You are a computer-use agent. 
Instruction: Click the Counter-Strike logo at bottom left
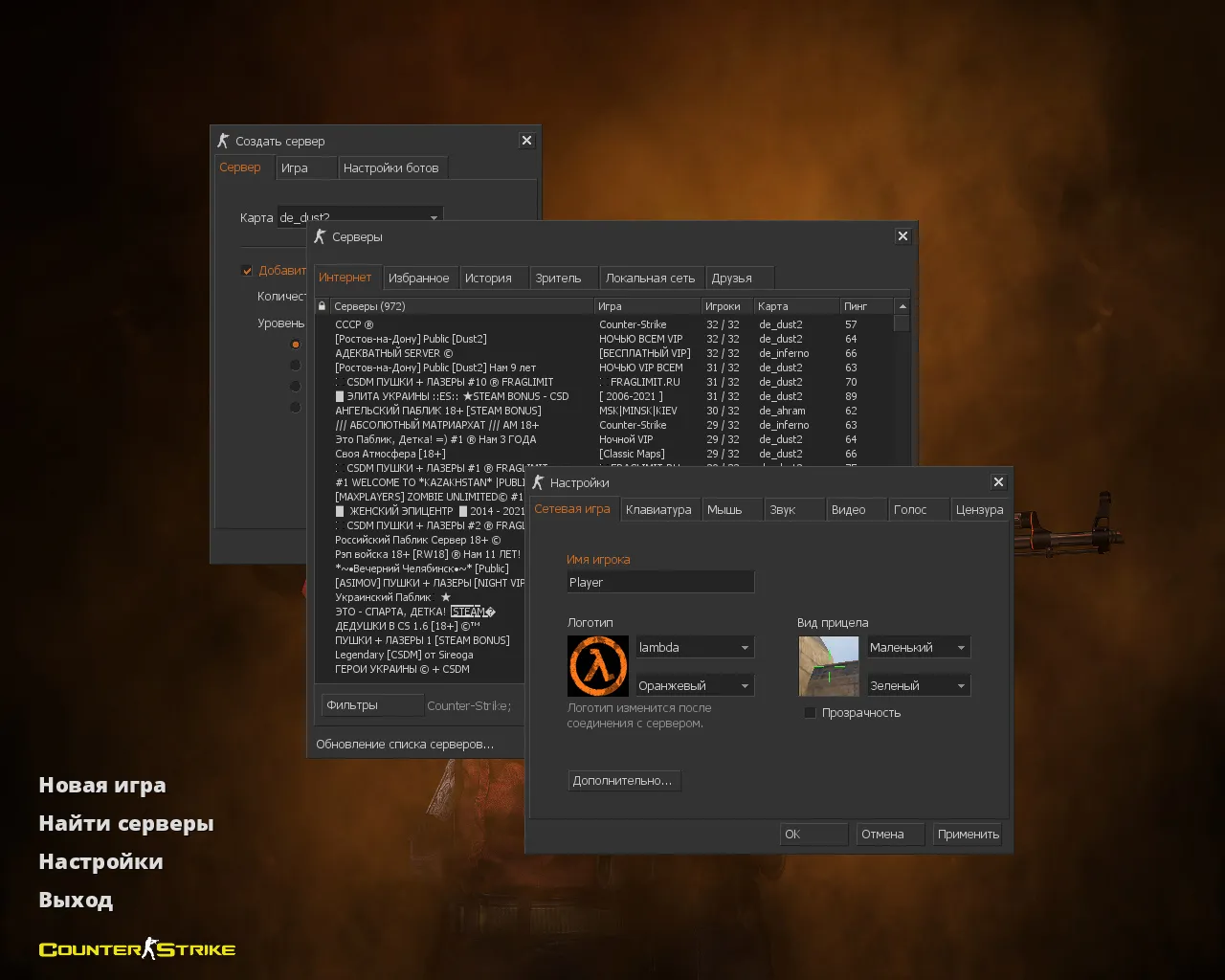(136, 948)
